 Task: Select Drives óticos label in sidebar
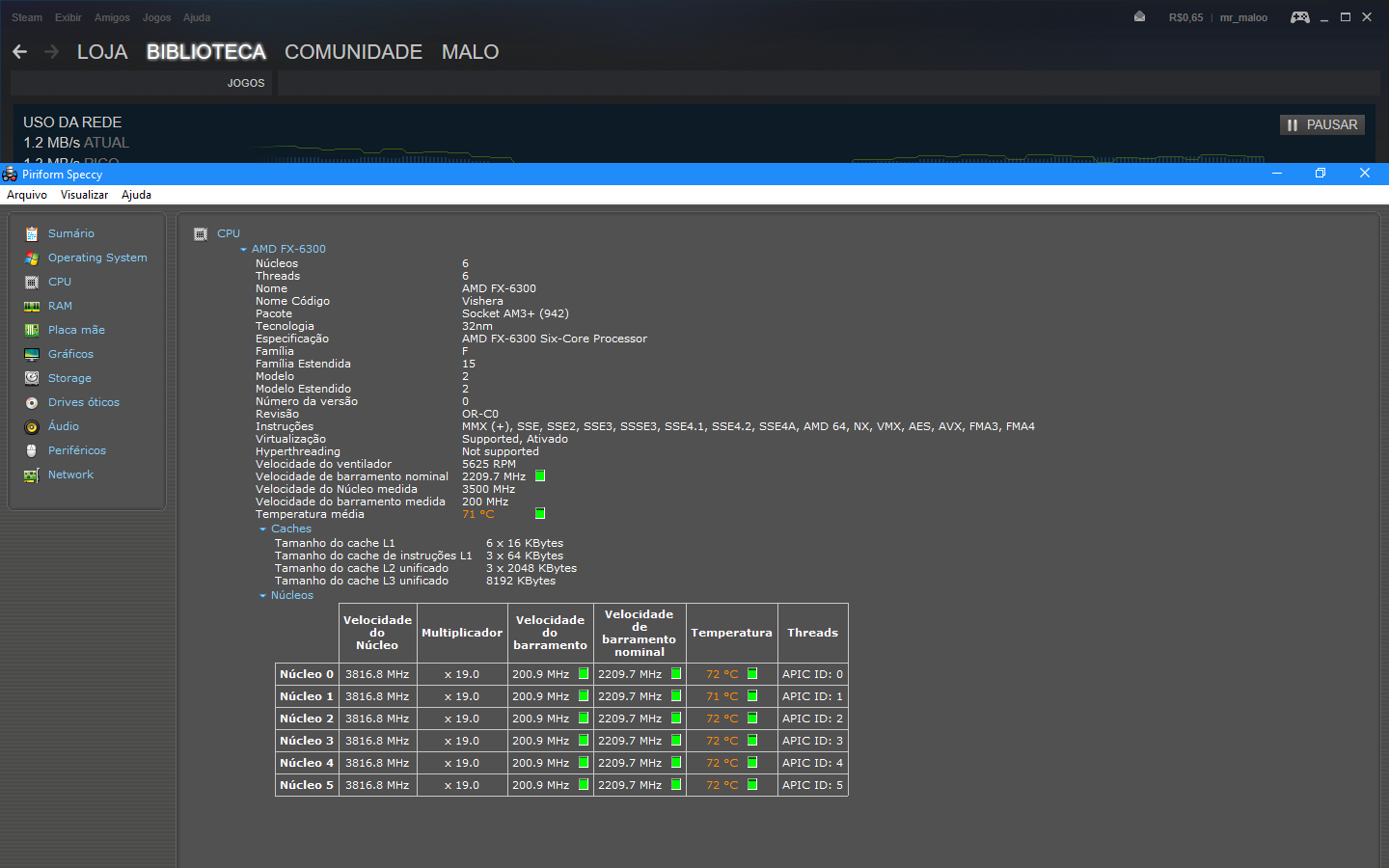(x=84, y=402)
